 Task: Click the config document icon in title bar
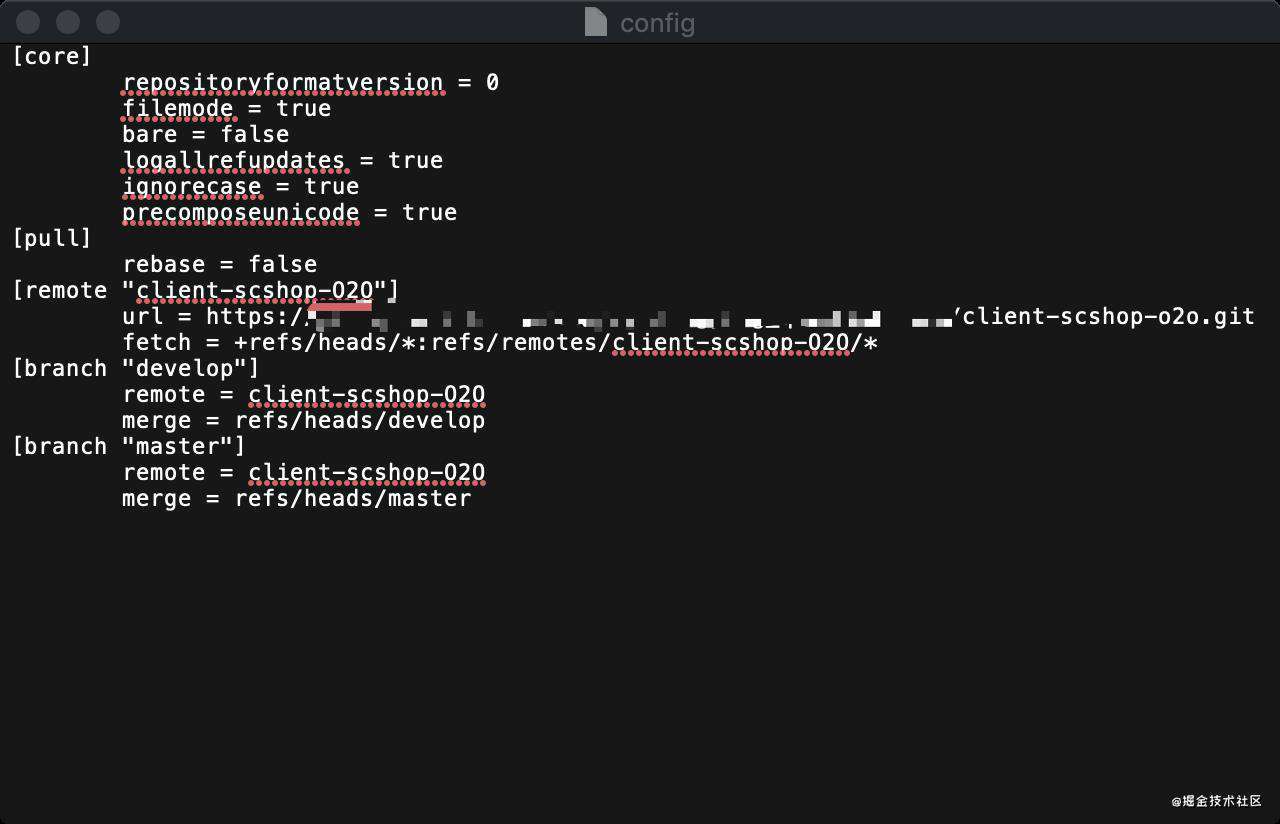[596, 22]
